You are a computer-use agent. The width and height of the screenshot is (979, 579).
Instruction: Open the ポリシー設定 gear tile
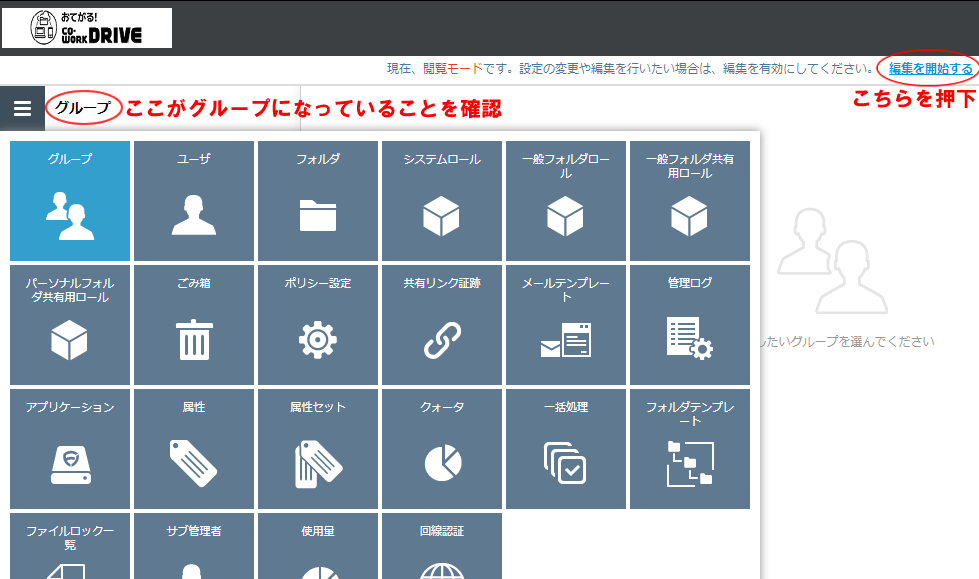coord(318,325)
